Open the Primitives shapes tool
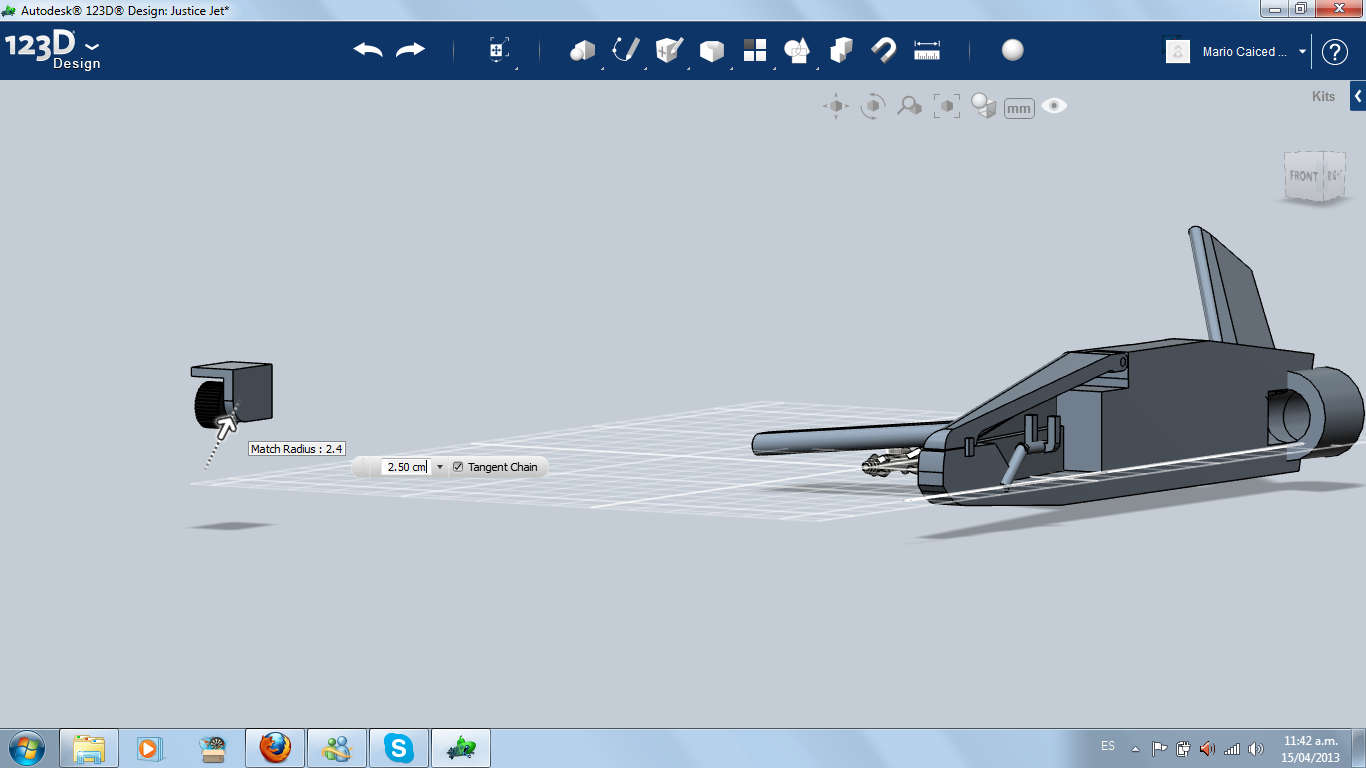 coord(582,50)
